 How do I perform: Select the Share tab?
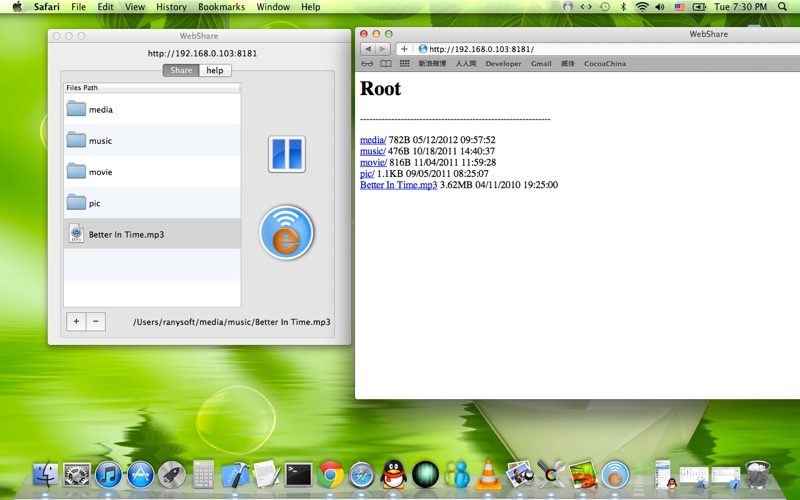pyautogui.click(x=181, y=70)
